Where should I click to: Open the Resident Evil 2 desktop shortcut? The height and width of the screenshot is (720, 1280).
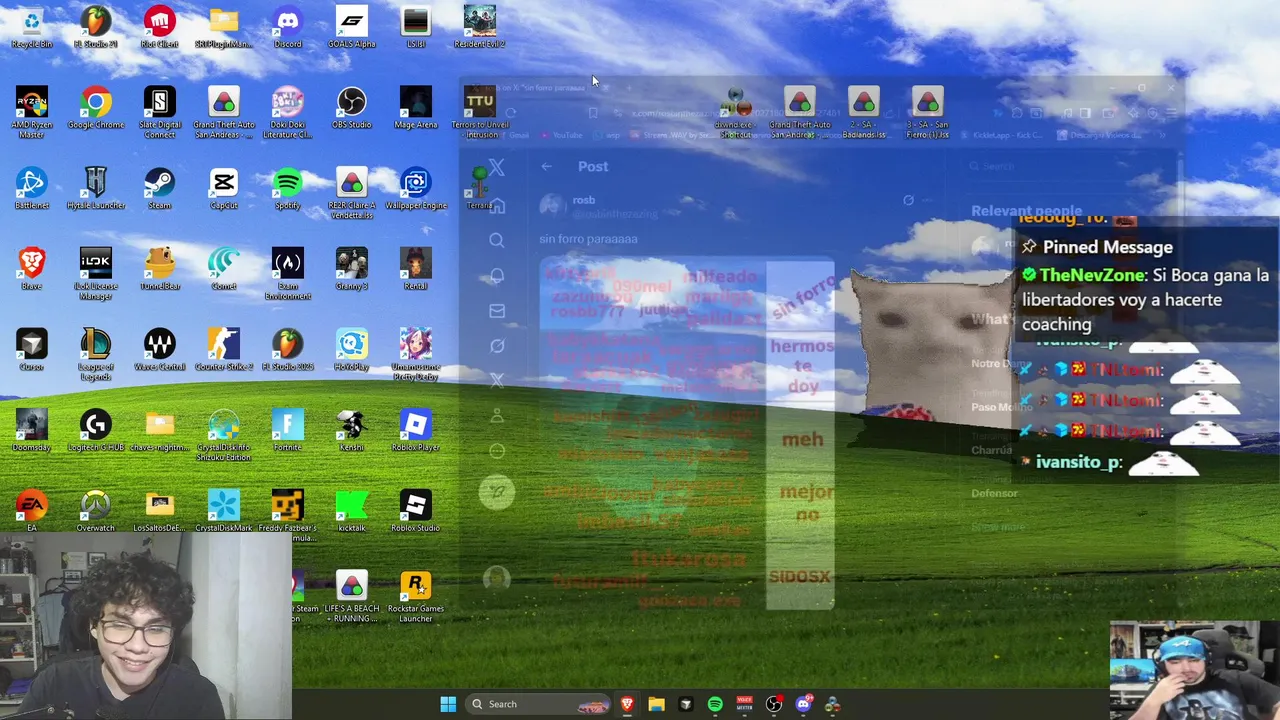[480, 27]
